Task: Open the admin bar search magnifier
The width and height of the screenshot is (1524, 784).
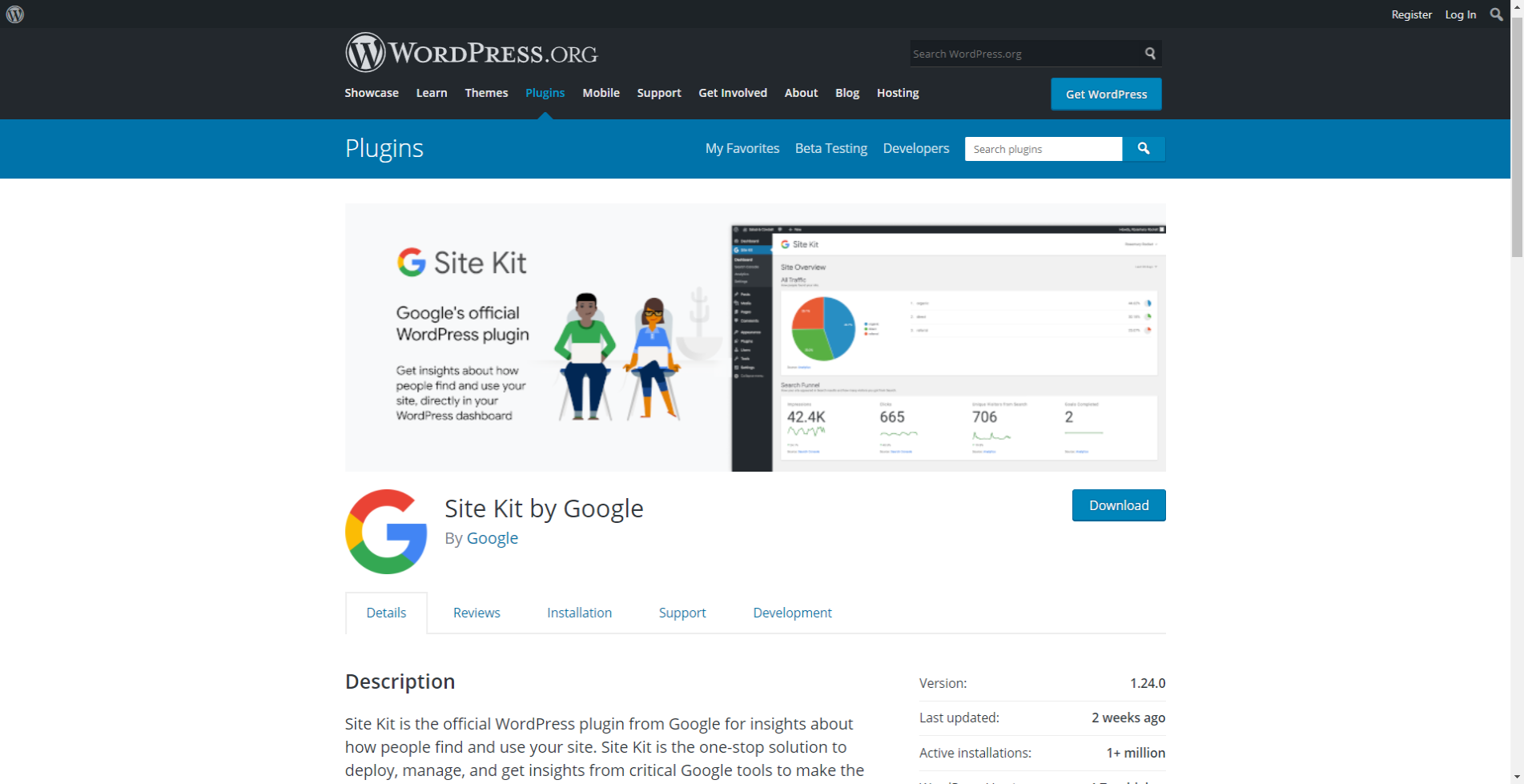Action: [x=1496, y=14]
